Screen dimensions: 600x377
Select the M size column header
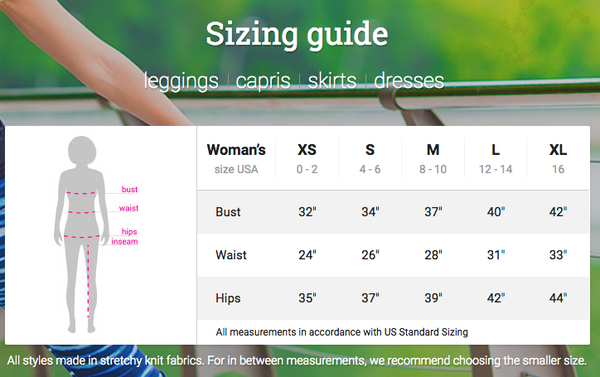[433, 158]
